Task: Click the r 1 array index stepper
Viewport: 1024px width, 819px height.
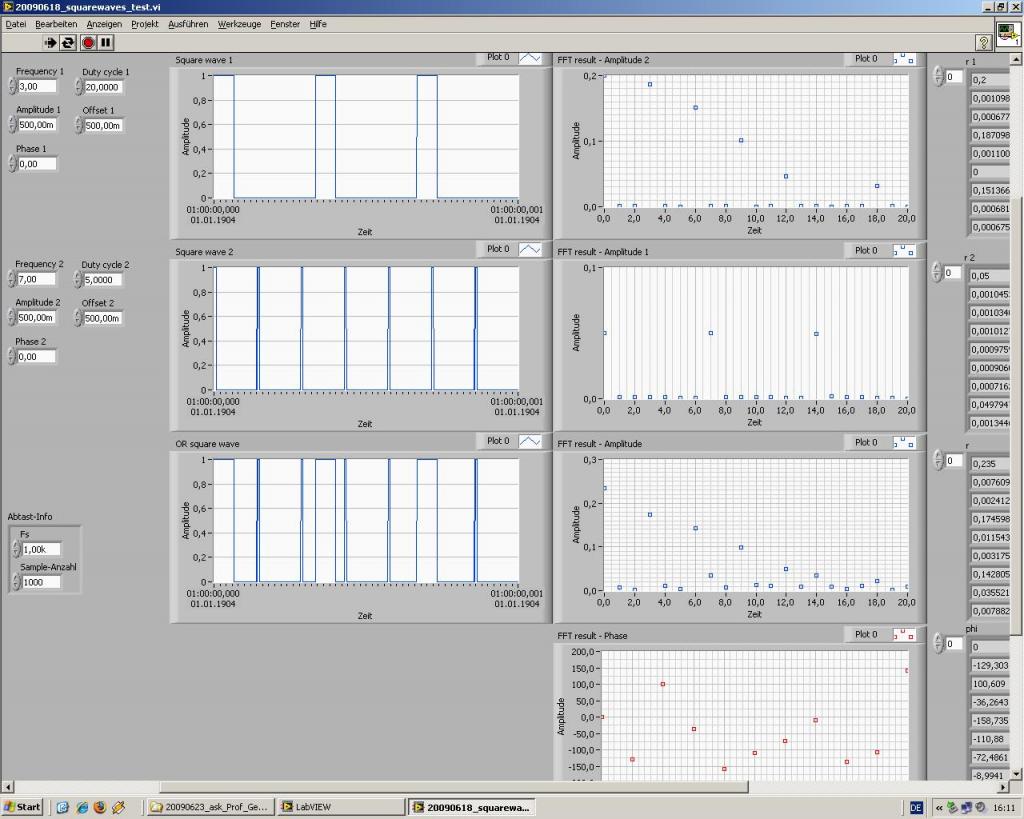Action: pyautogui.click(x=937, y=77)
